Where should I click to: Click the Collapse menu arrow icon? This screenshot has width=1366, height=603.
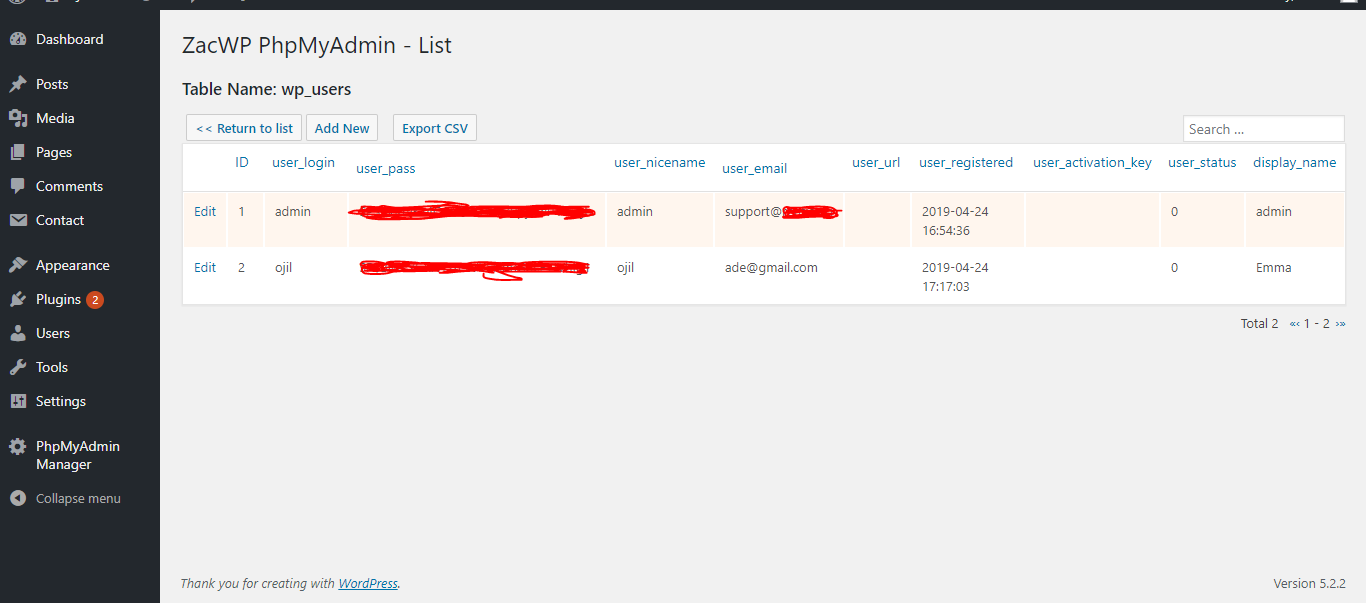pyautogui.click(x=18, y=499)
